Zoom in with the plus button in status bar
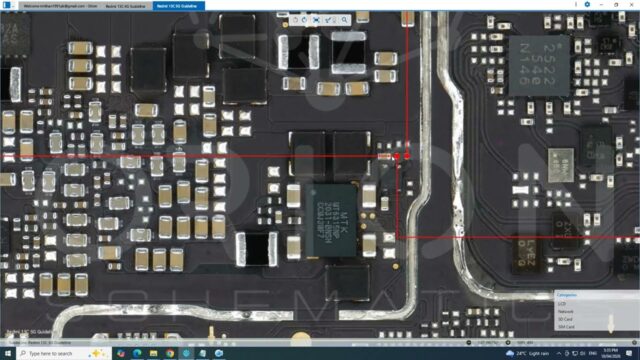640x360 pixels. pos(508,343)
